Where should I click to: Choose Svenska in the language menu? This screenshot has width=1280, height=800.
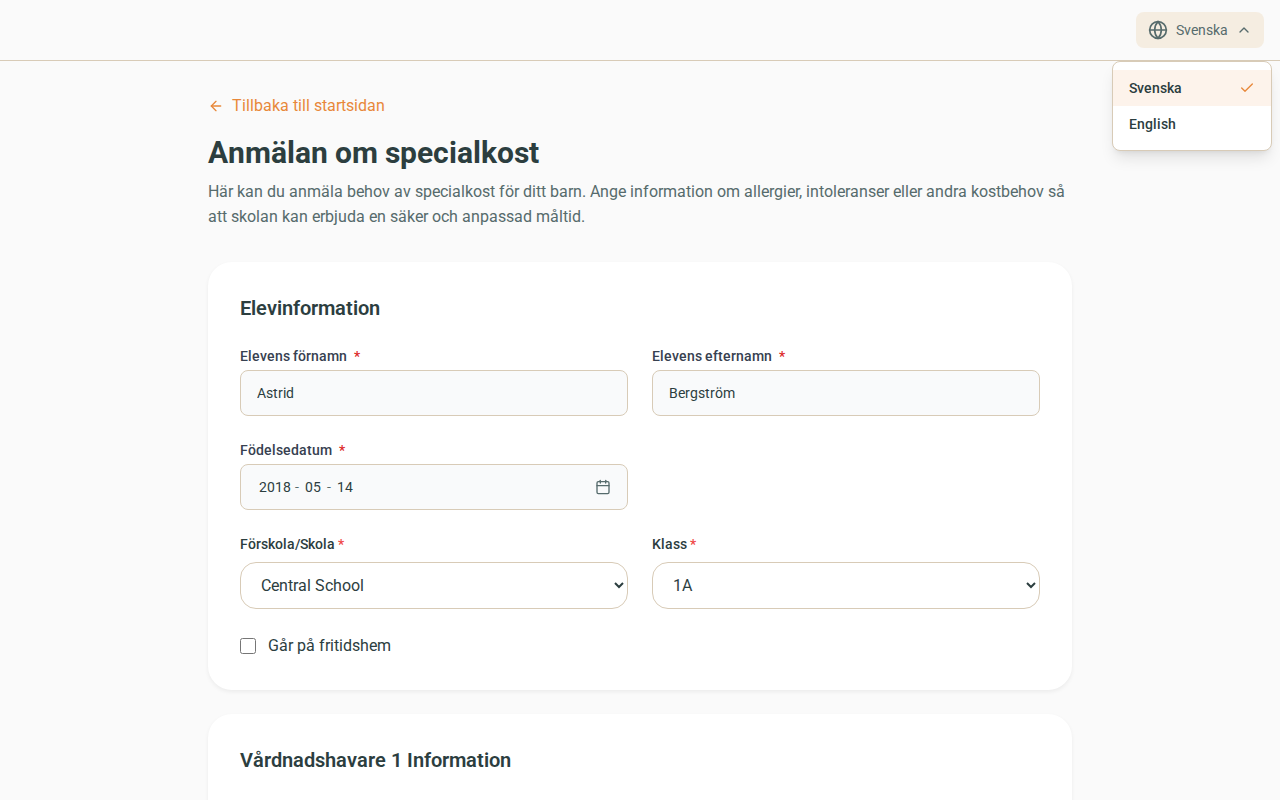[1192, 88]
